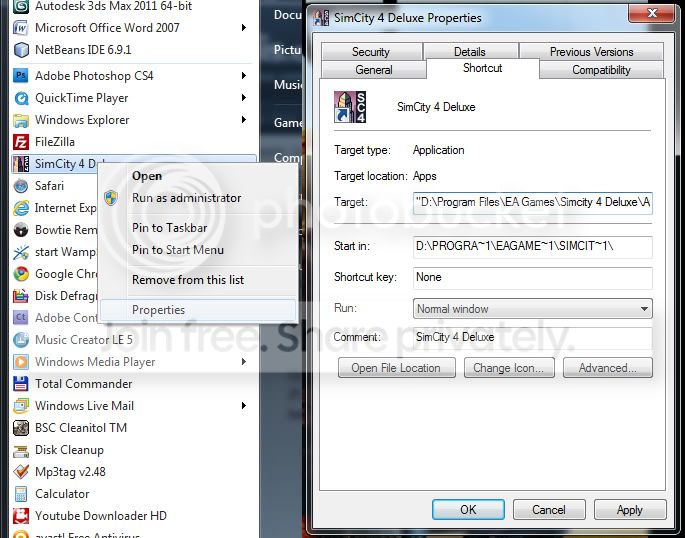This screenshot has height=538, width=685.
Task: Click the SimCity 4 icon in Start menu
Action: tap(21, 164)
